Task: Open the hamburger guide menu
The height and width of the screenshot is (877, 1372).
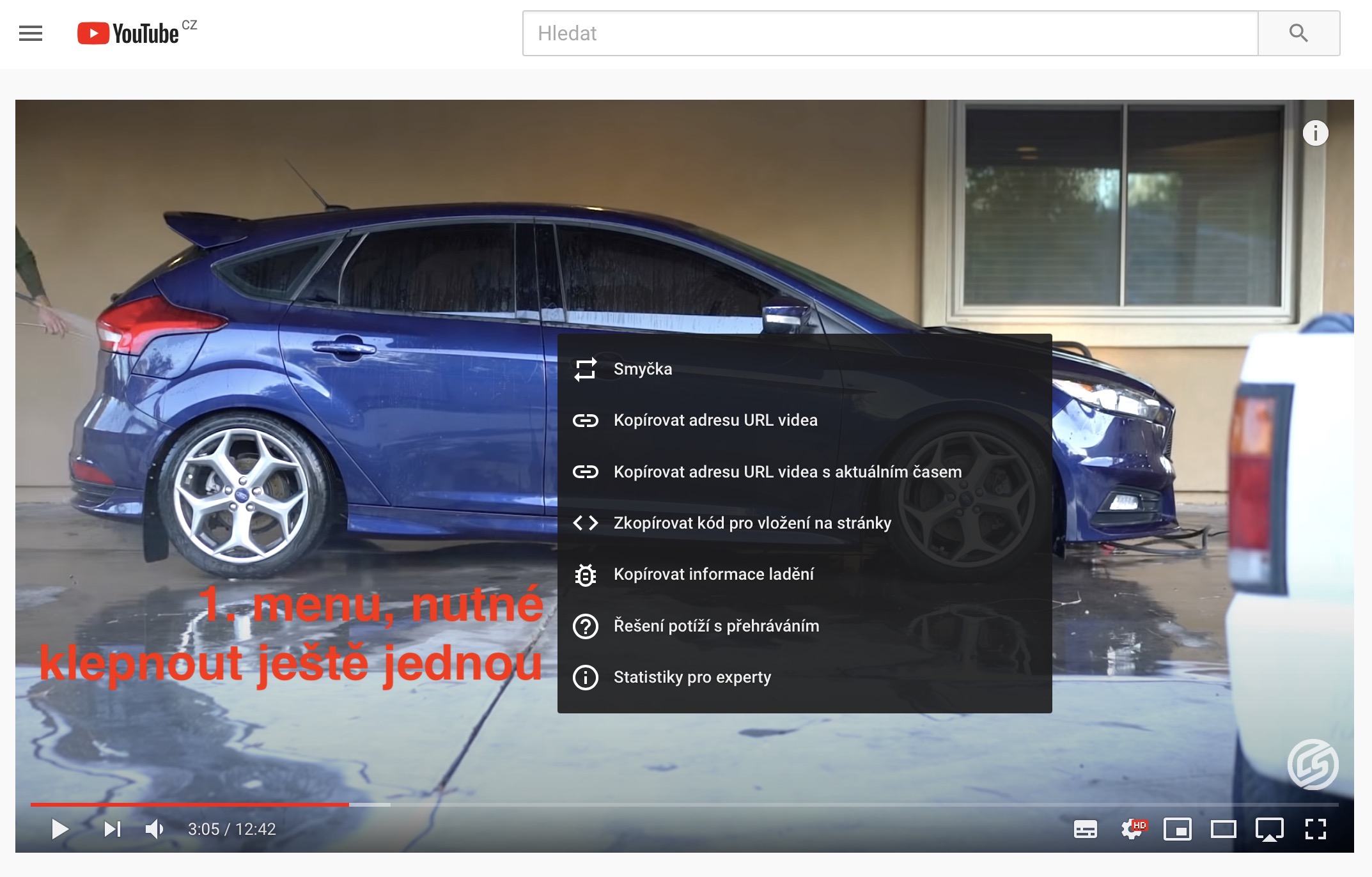Action: click(x=31, y=33)
